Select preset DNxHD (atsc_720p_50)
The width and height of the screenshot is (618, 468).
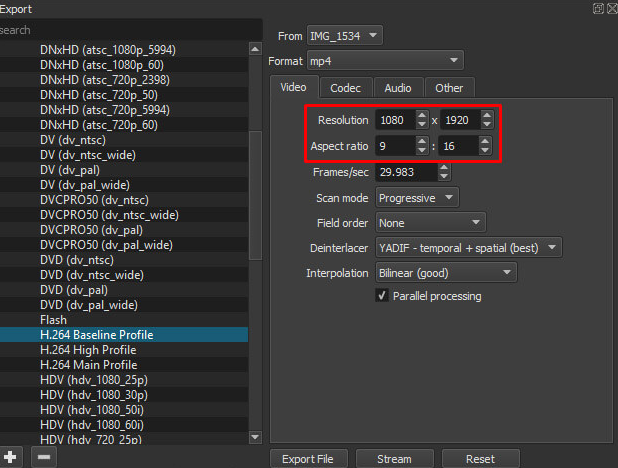click(x=124, y=95)
